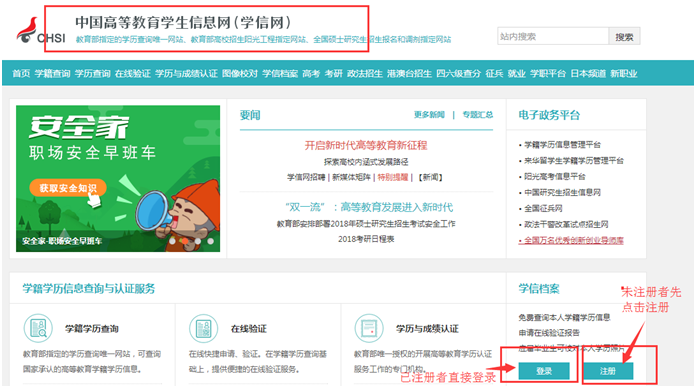The width and height of the screenshot is (696, 388).
Task: Open 就业 in navigation bar
Action: (516, 73)
